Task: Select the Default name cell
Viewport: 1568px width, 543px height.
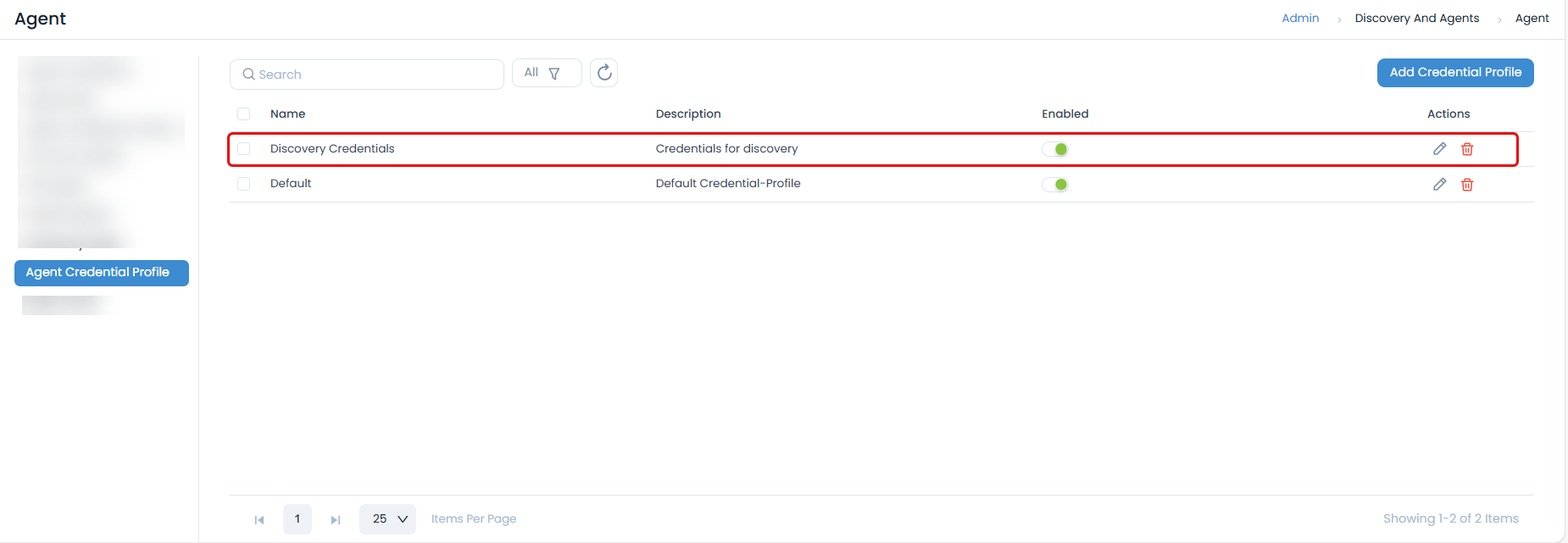Action: [x=291, y=183]
